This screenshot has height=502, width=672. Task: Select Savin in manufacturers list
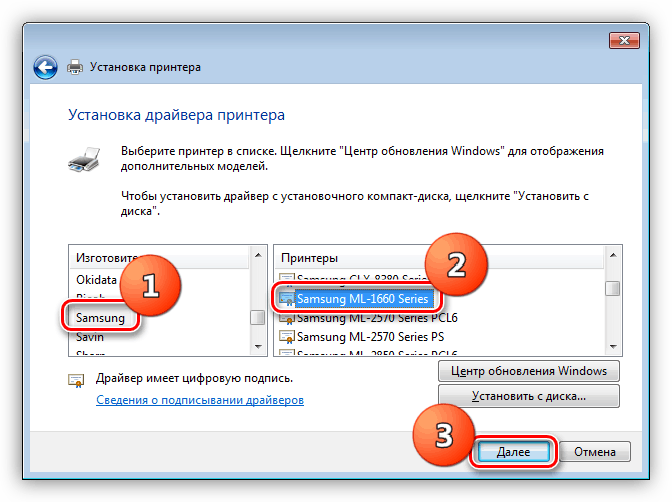pos(90,337)
